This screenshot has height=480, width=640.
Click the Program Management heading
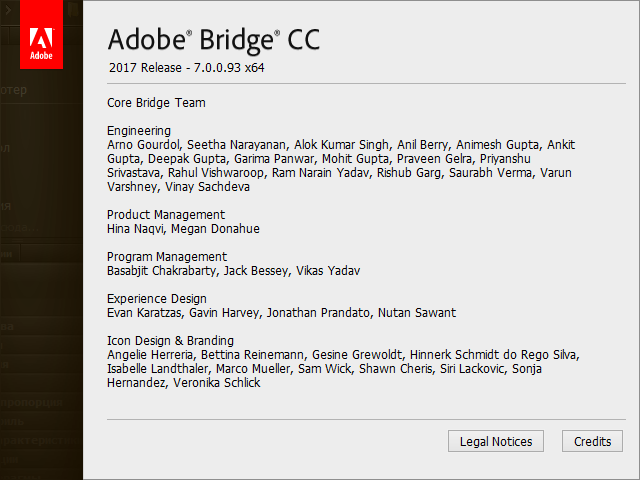coord(167,256)
